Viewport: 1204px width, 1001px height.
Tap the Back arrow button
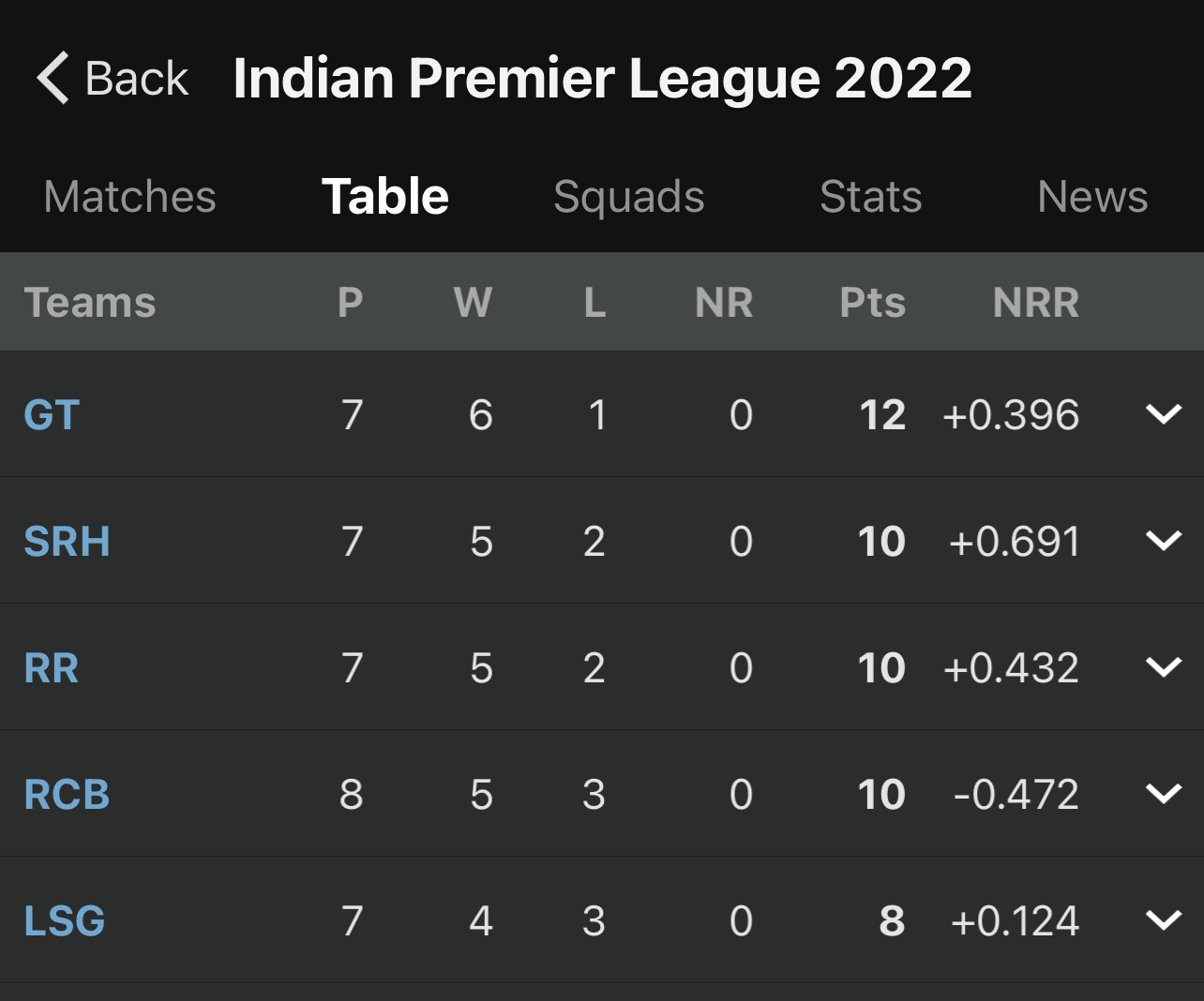(x=111, y=78)
